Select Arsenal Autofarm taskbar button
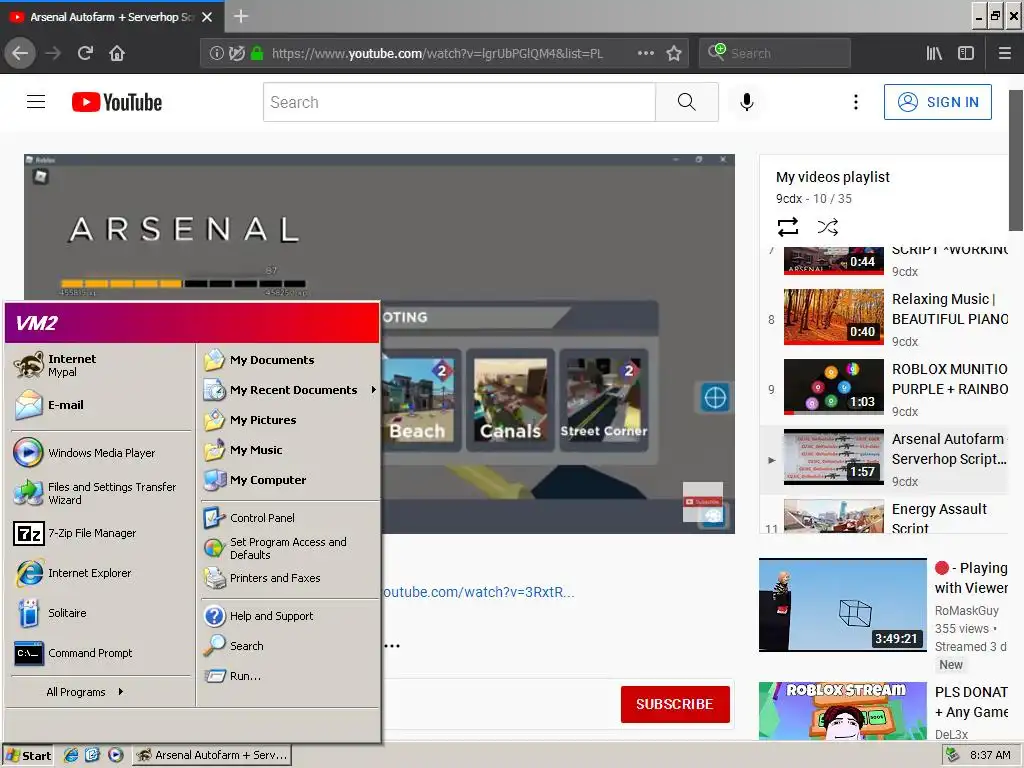The width and height of the screenshot is (1024, 768). click(212, 755)
